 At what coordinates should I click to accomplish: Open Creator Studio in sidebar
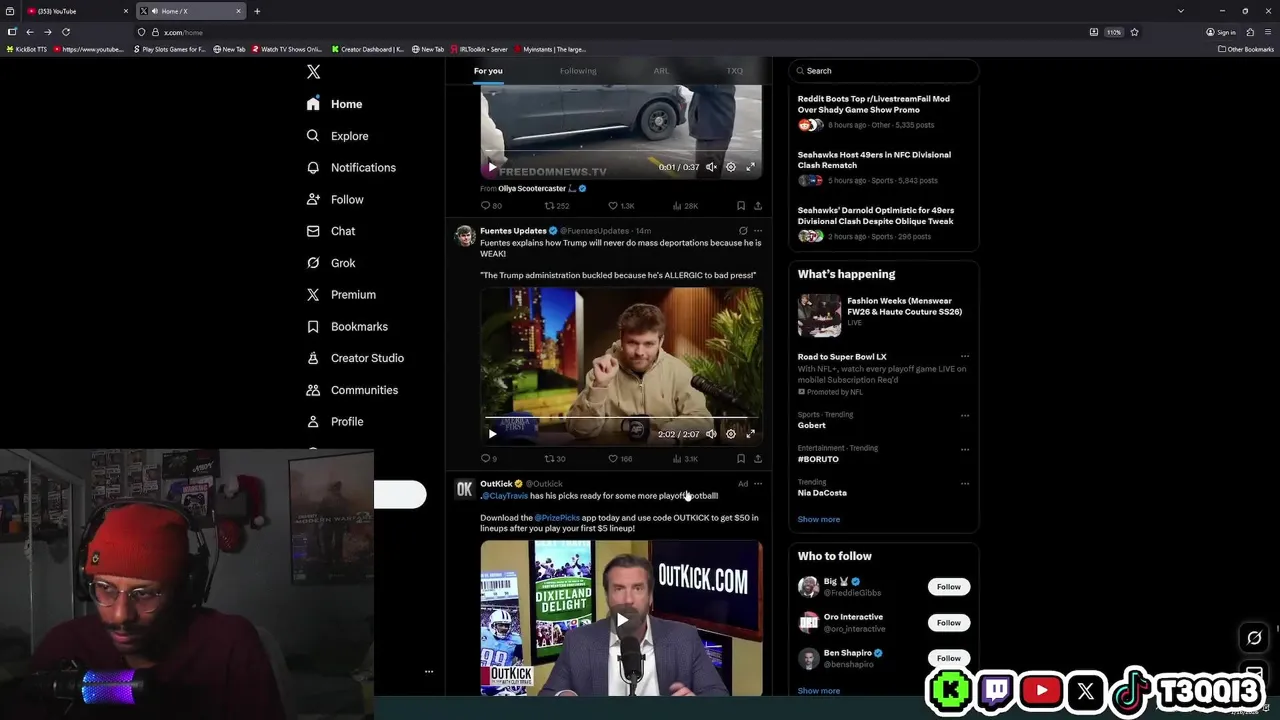pyautogui.click(x=355, y=358)
